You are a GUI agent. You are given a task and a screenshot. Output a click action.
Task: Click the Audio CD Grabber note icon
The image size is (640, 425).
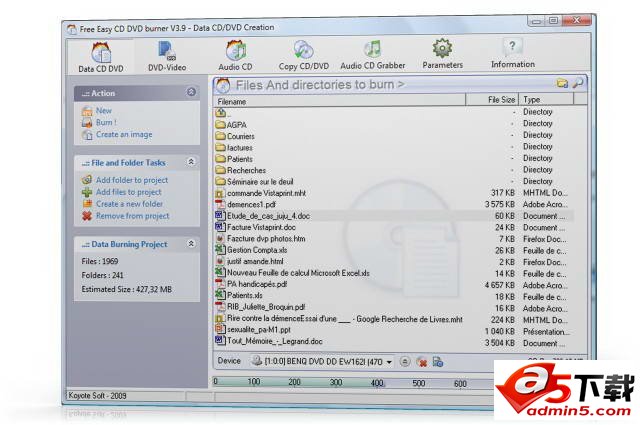pos(372,49)
